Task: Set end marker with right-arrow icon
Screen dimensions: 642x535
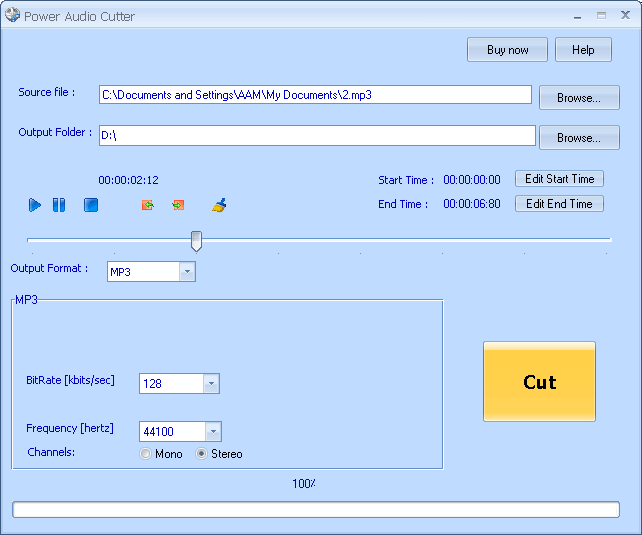Action: tap(178, 205)
